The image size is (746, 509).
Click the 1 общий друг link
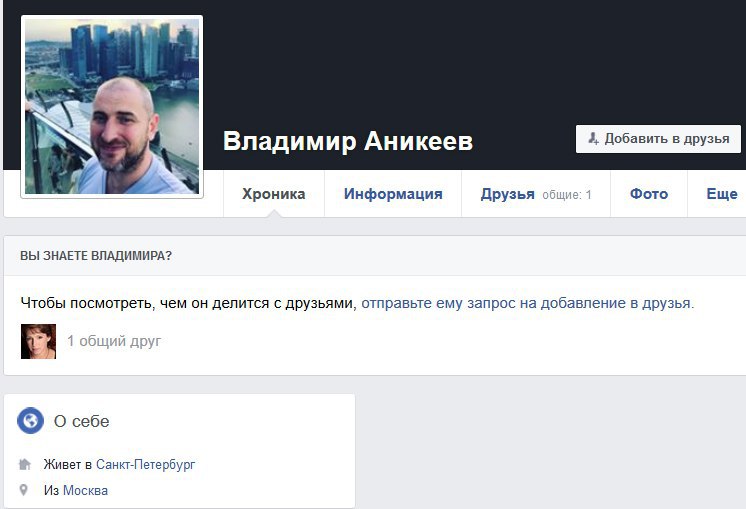[114, 341]
